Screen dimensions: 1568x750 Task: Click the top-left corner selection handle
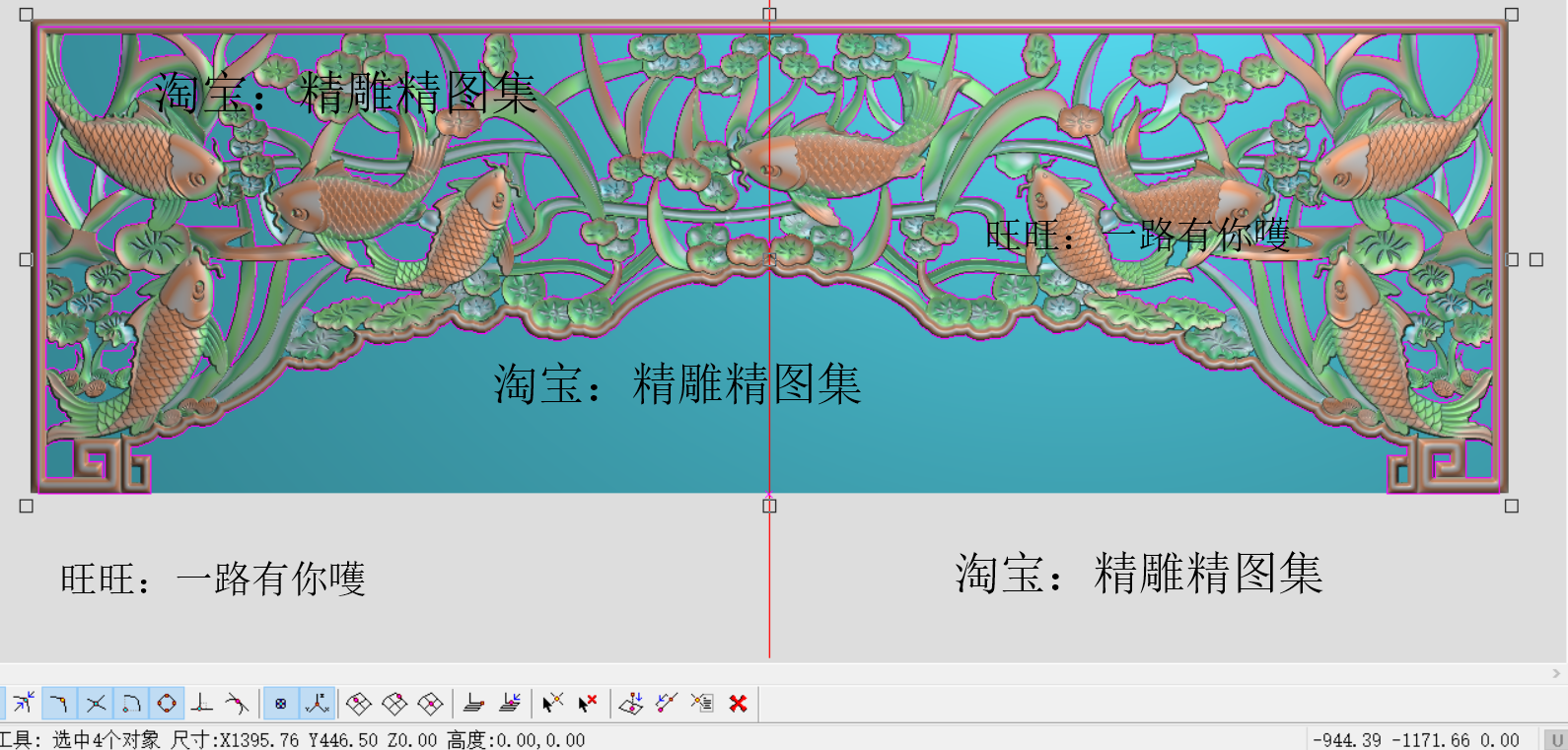point(27,15)
